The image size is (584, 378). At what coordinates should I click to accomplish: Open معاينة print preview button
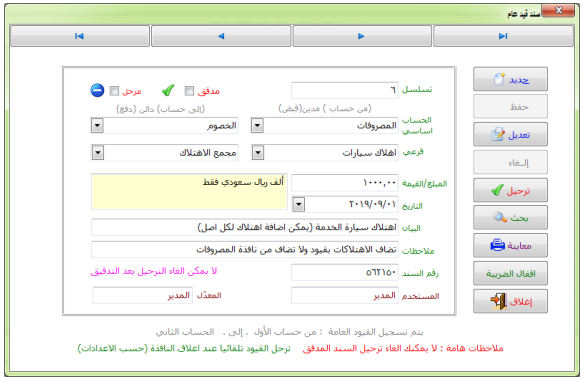click(510, 245)
